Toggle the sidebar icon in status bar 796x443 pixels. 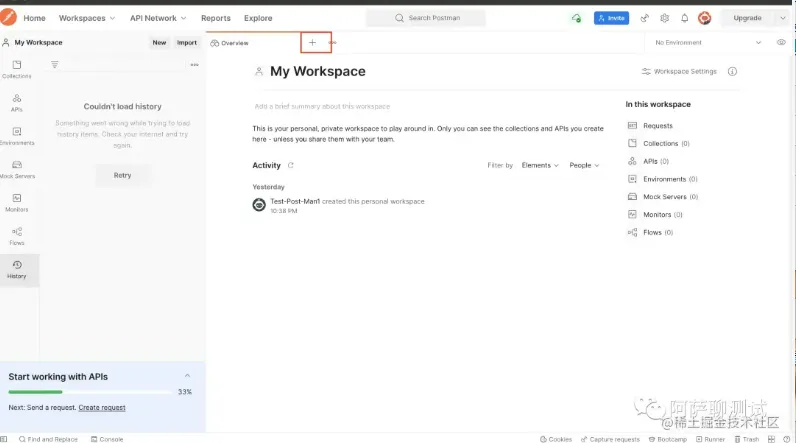click(4, 439)
